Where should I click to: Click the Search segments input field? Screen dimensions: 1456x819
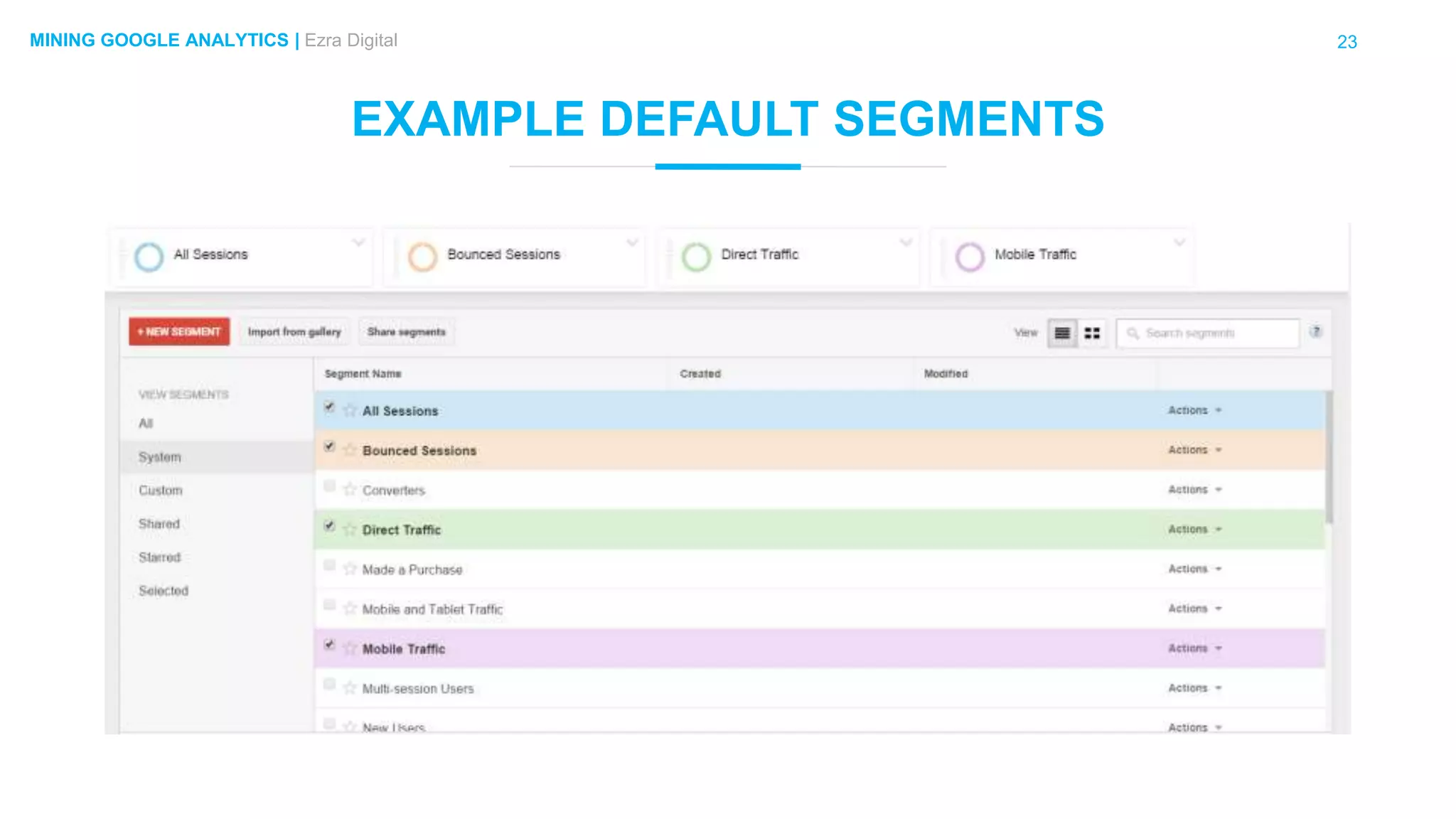click(1208, 333)
